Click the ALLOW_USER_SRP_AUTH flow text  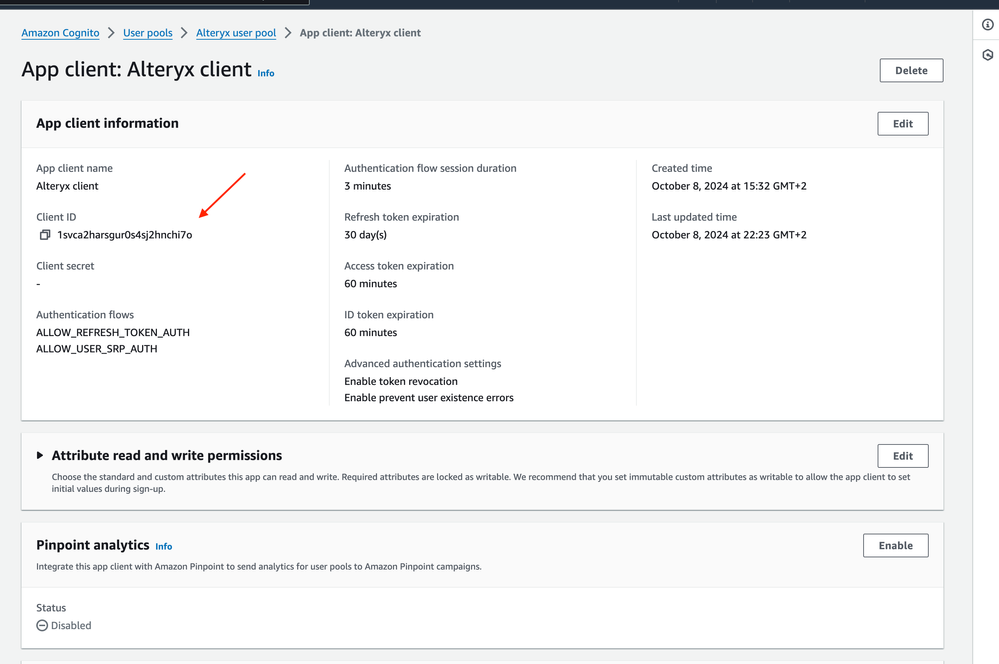[97, 349]
